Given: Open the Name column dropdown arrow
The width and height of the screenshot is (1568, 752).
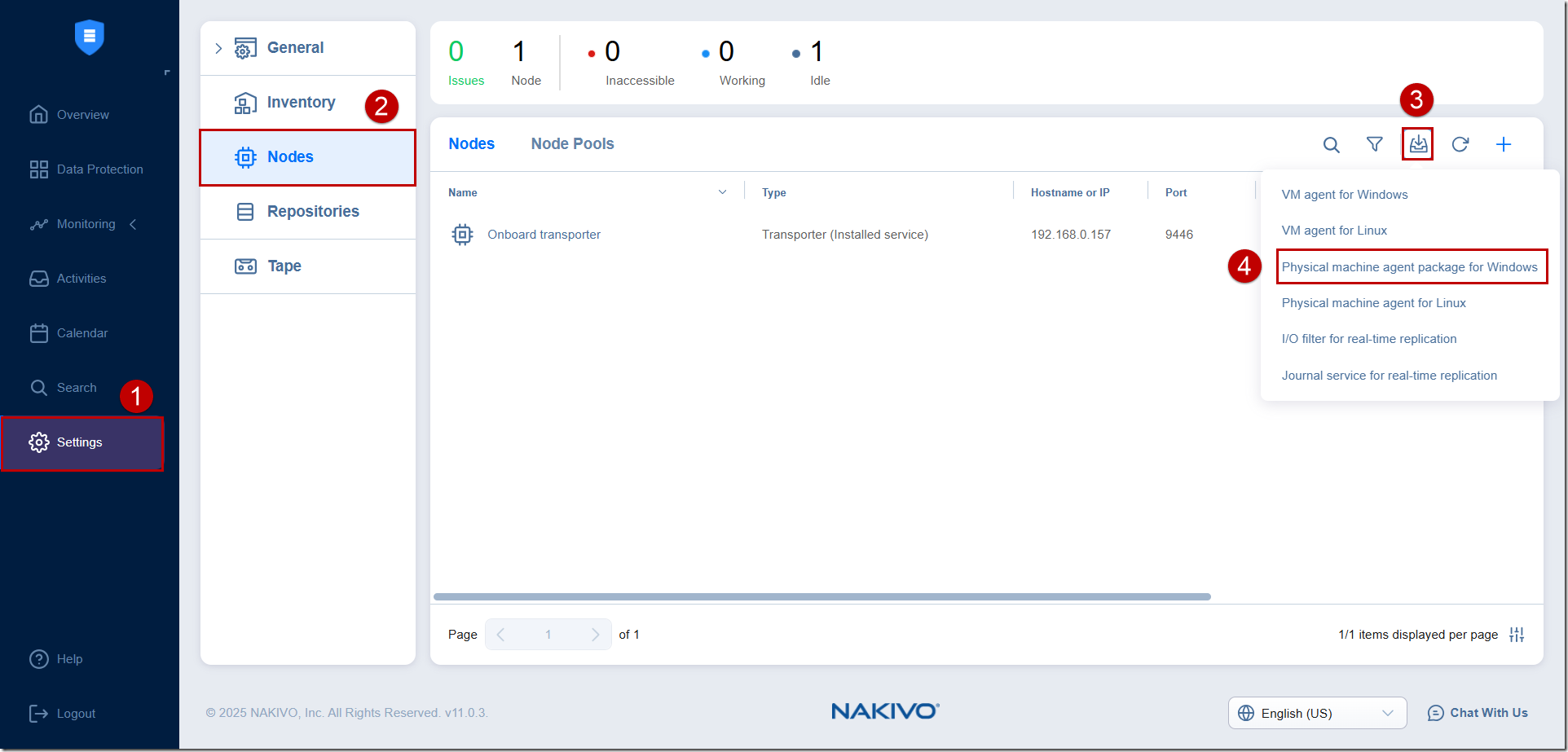Looking at the screenshot, I should point(722,192).
